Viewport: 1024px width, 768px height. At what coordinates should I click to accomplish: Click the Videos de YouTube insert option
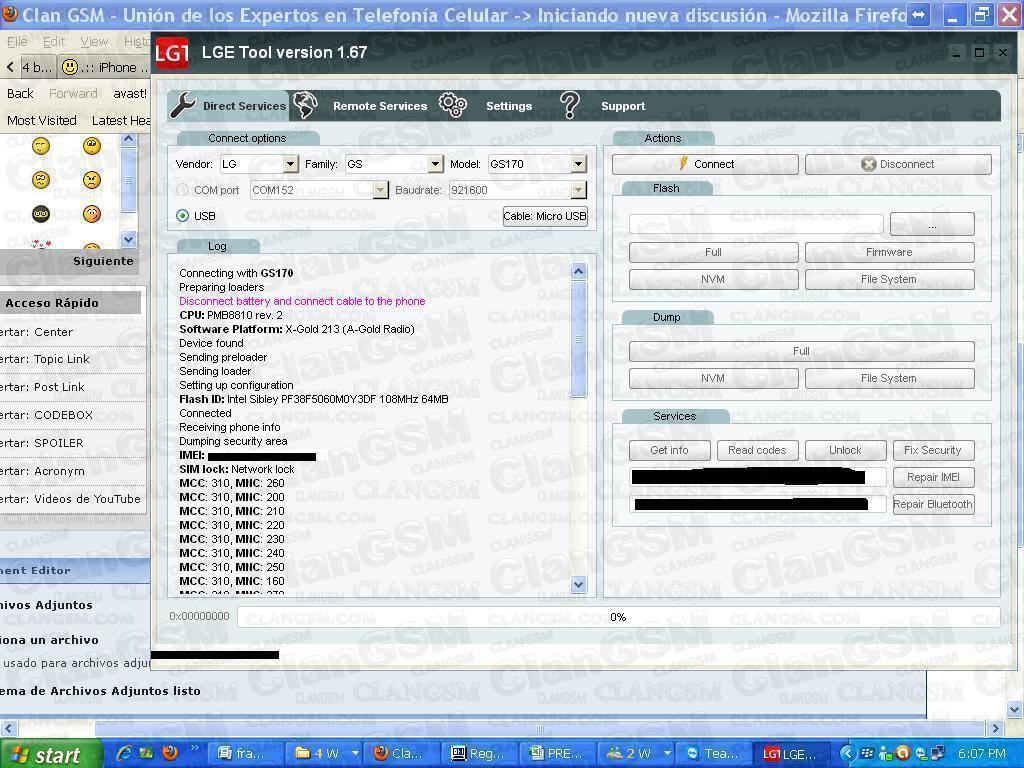tap(87, 499)
